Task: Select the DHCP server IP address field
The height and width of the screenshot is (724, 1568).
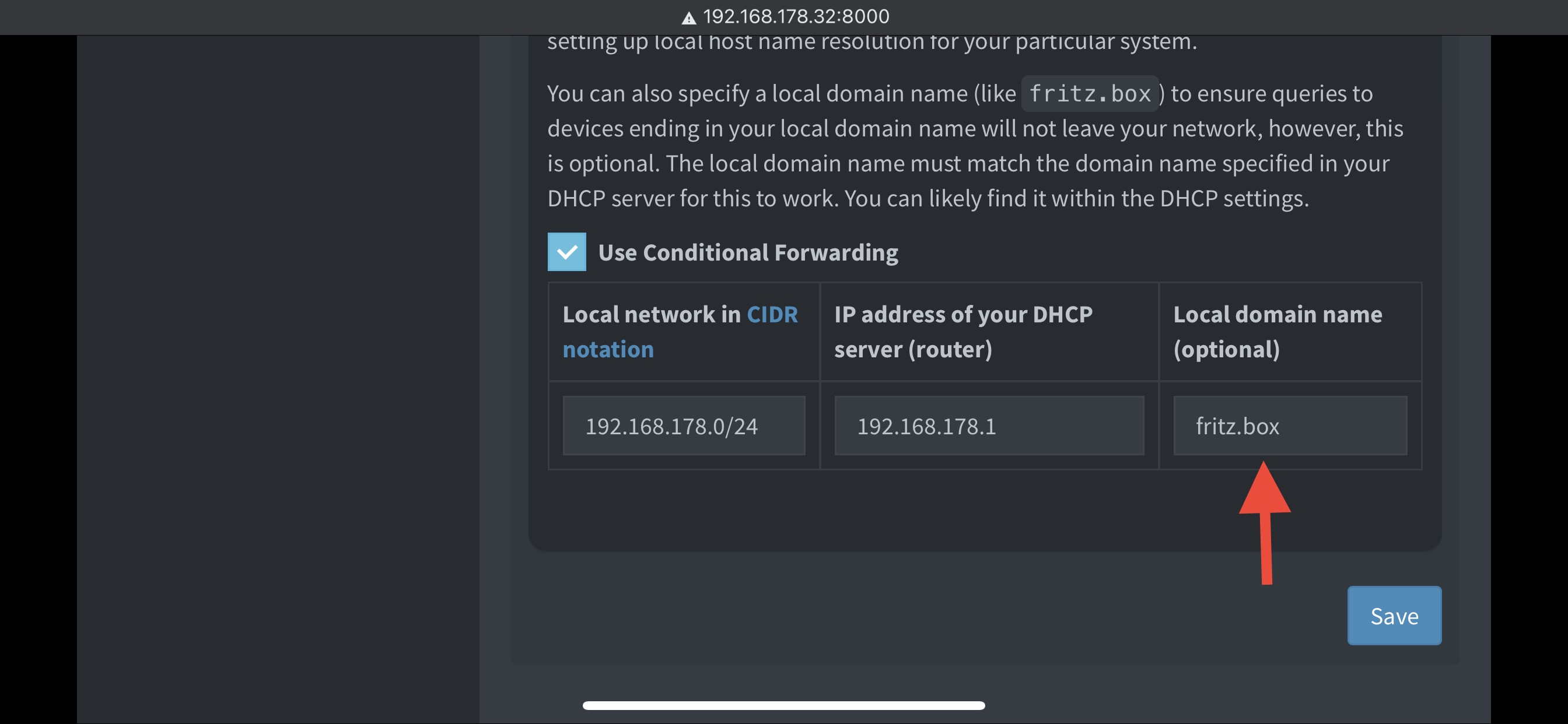Action: pos(989,426)
